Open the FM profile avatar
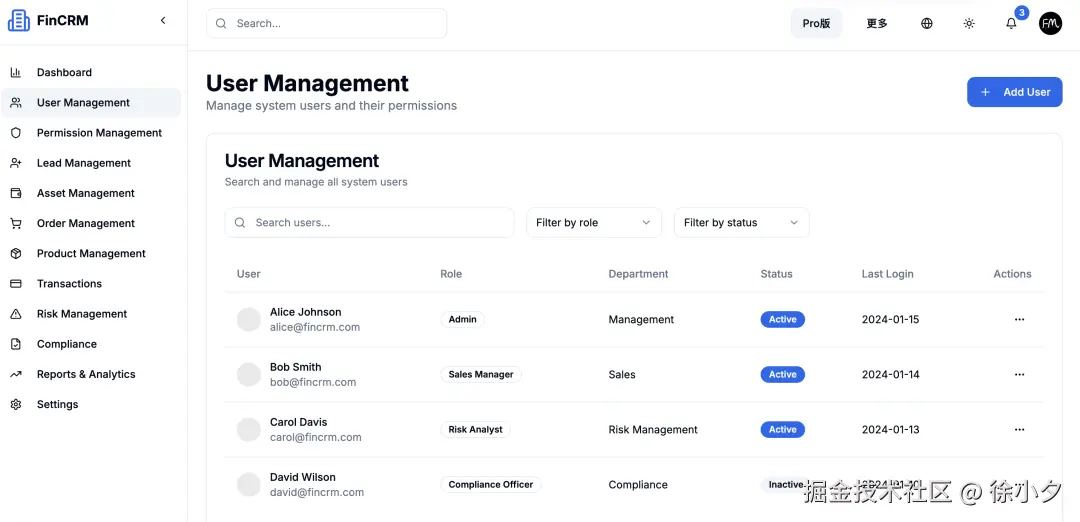This screenshot has width=1080, height=522. click(x=1050, y=24)
